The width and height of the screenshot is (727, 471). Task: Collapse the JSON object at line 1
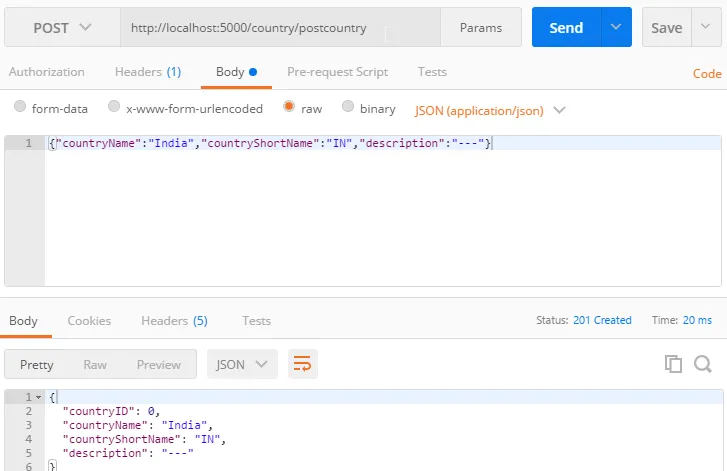click(38, 397)
